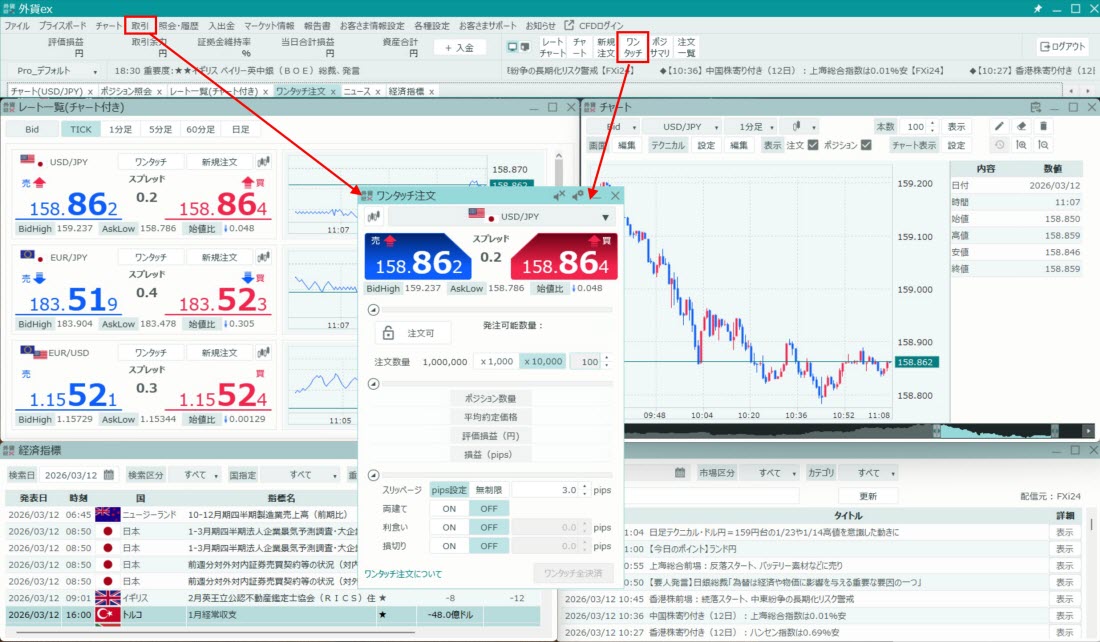Image resolution: width=1100 pixels, height=642 pixels.
Task: Click the mute sound icon in ワンタッチ注文 title bar
Action: tap(559, 196)
